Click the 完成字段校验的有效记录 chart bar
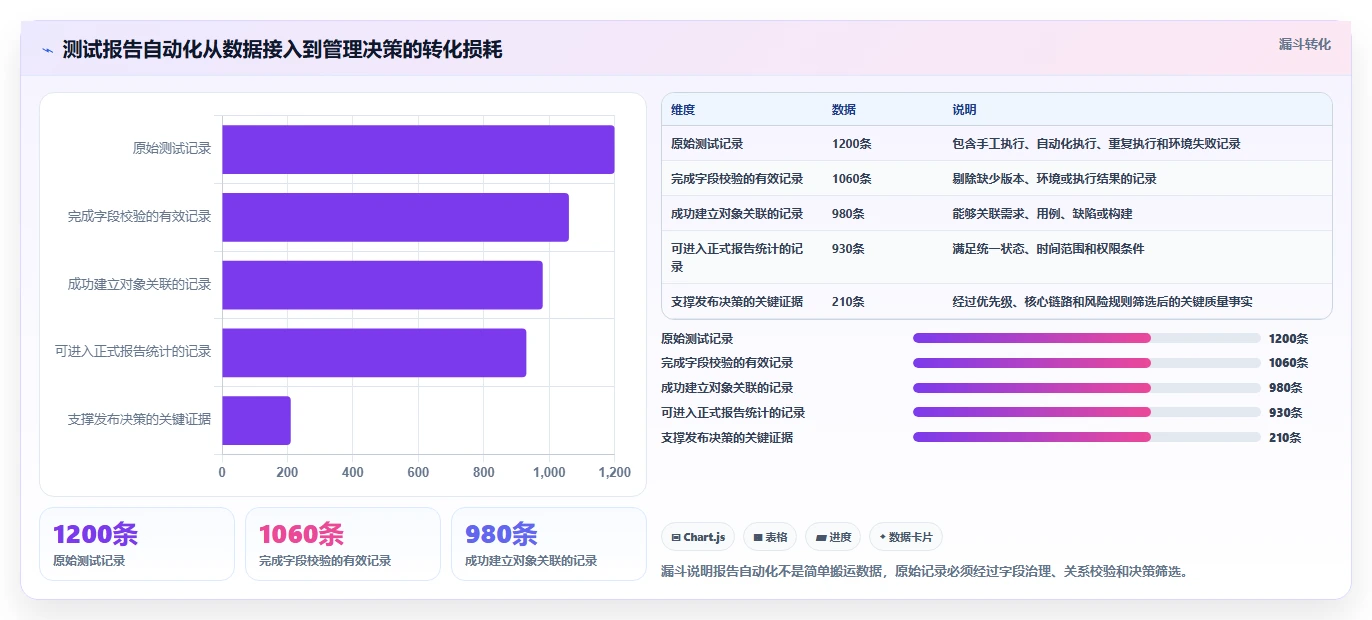1372x620 pixels. click(395, 217)
